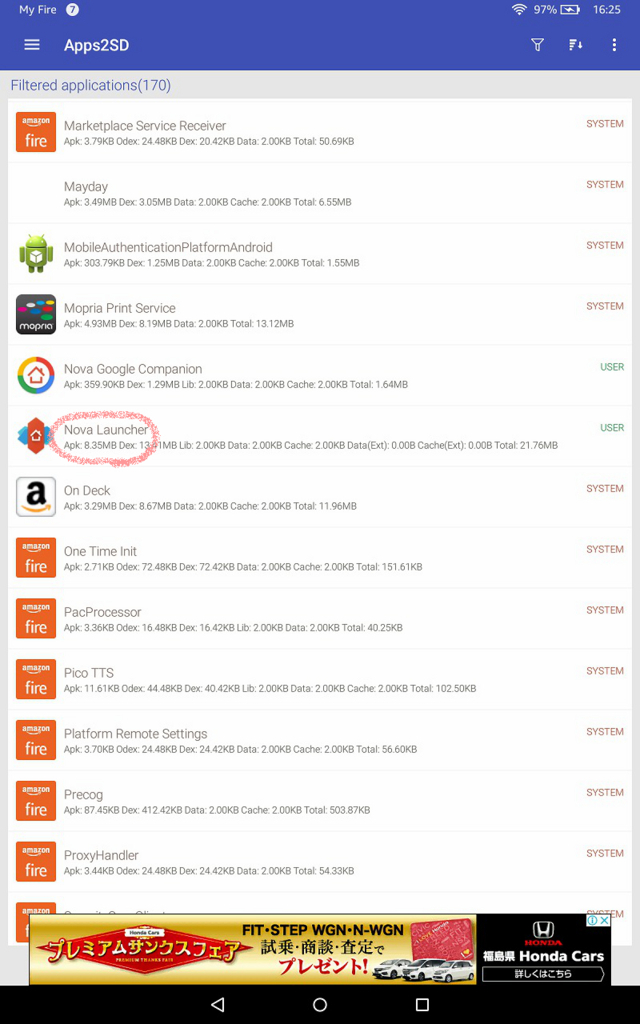
Task: Select the Mopria Print Service icon
Action: pos(36,315)
